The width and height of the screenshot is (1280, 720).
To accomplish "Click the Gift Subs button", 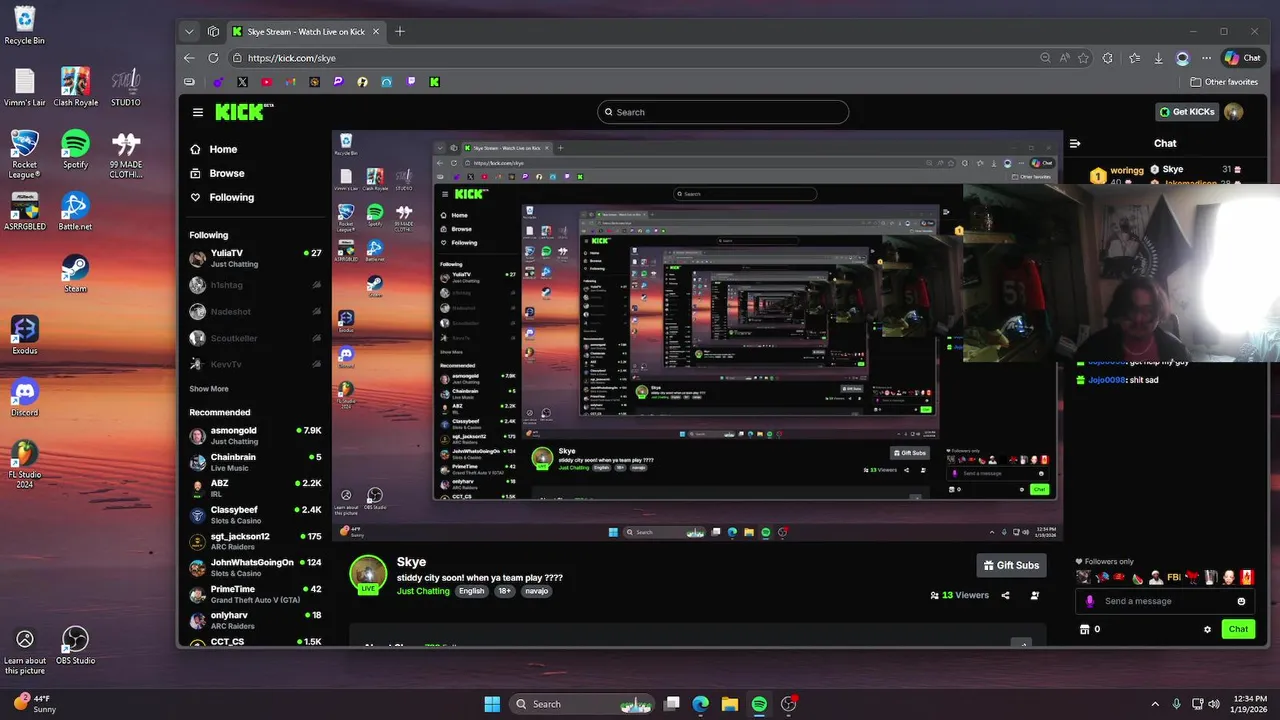I will tap(1011, 565).
